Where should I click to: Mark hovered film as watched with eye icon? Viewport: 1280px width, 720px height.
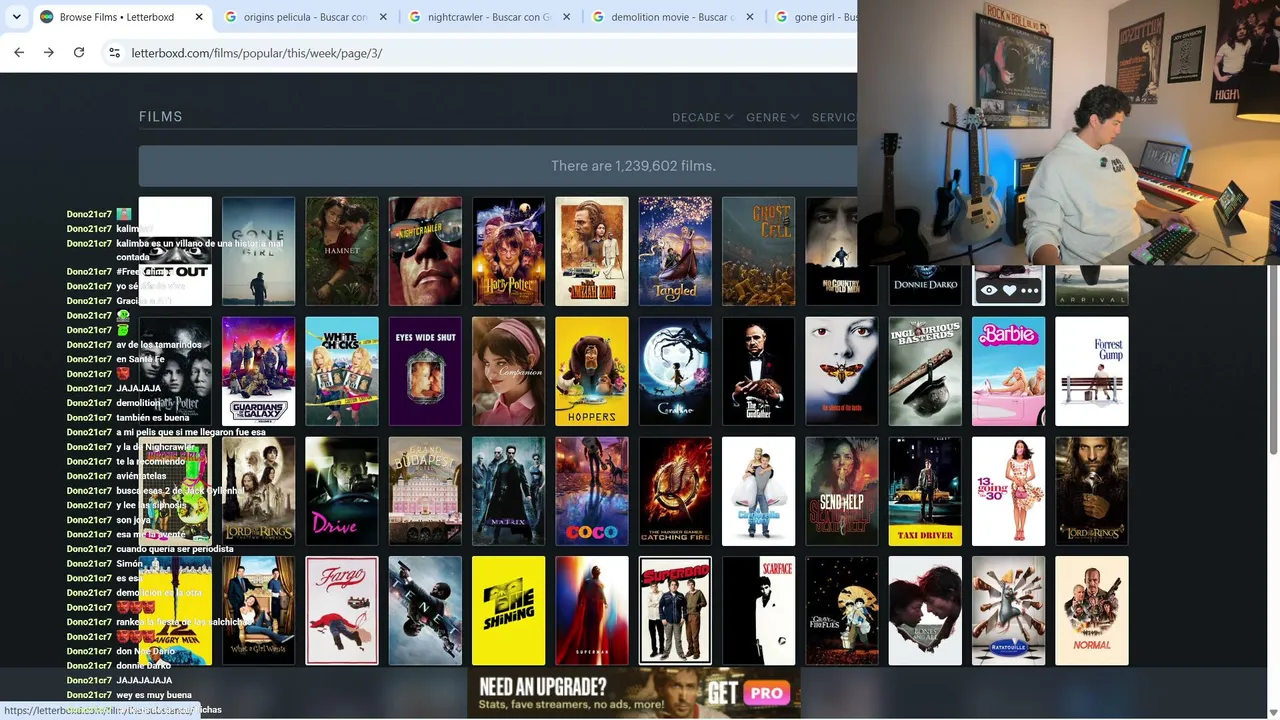click(x=989, y=291)
